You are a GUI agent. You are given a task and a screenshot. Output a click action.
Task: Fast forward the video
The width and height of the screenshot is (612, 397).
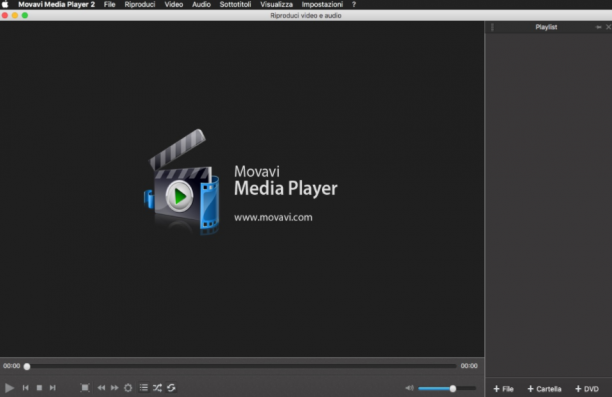pos(114,388)
